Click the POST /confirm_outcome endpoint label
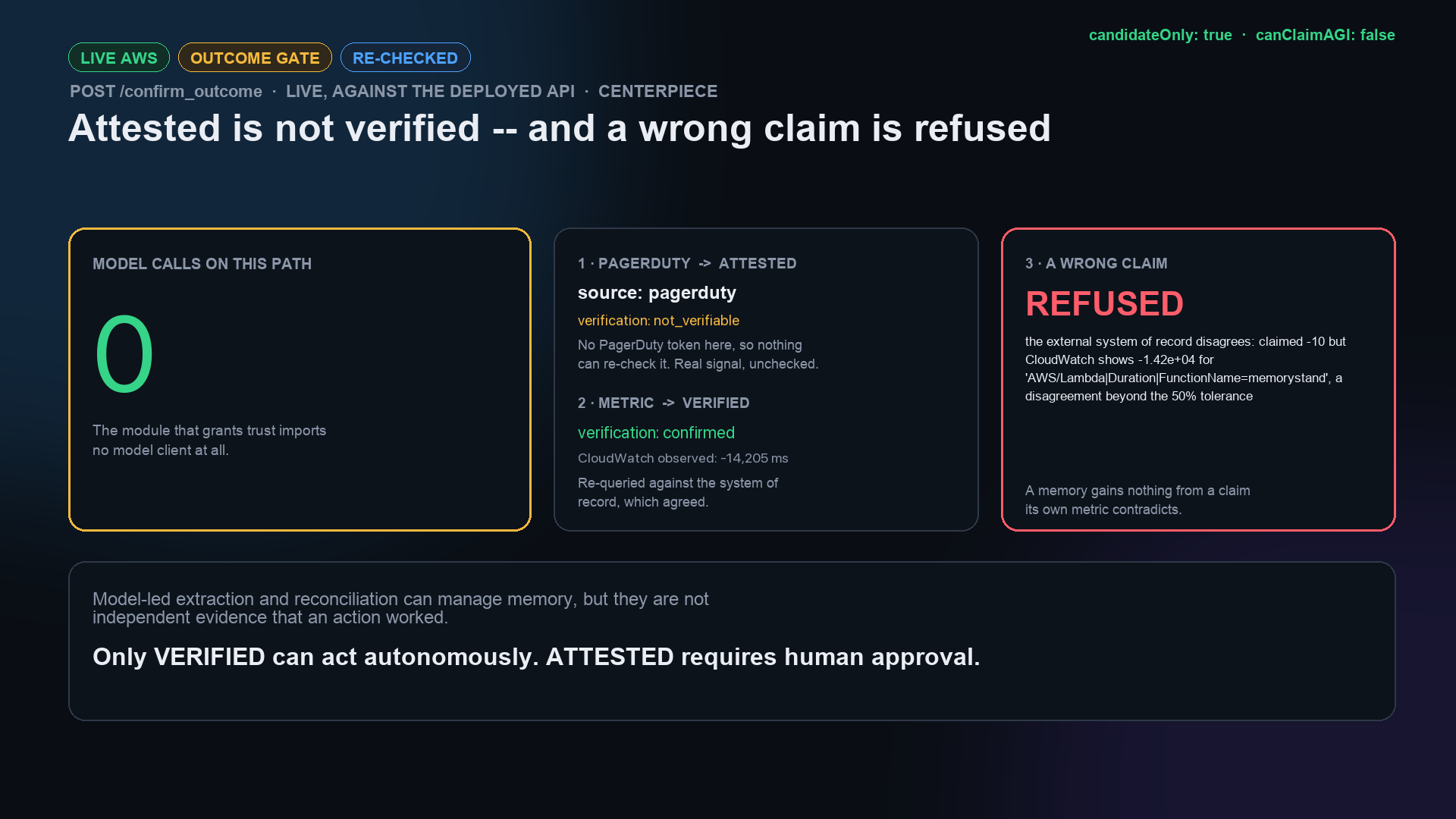Viewport: 1456px width, 819px height. coord(166,91)
